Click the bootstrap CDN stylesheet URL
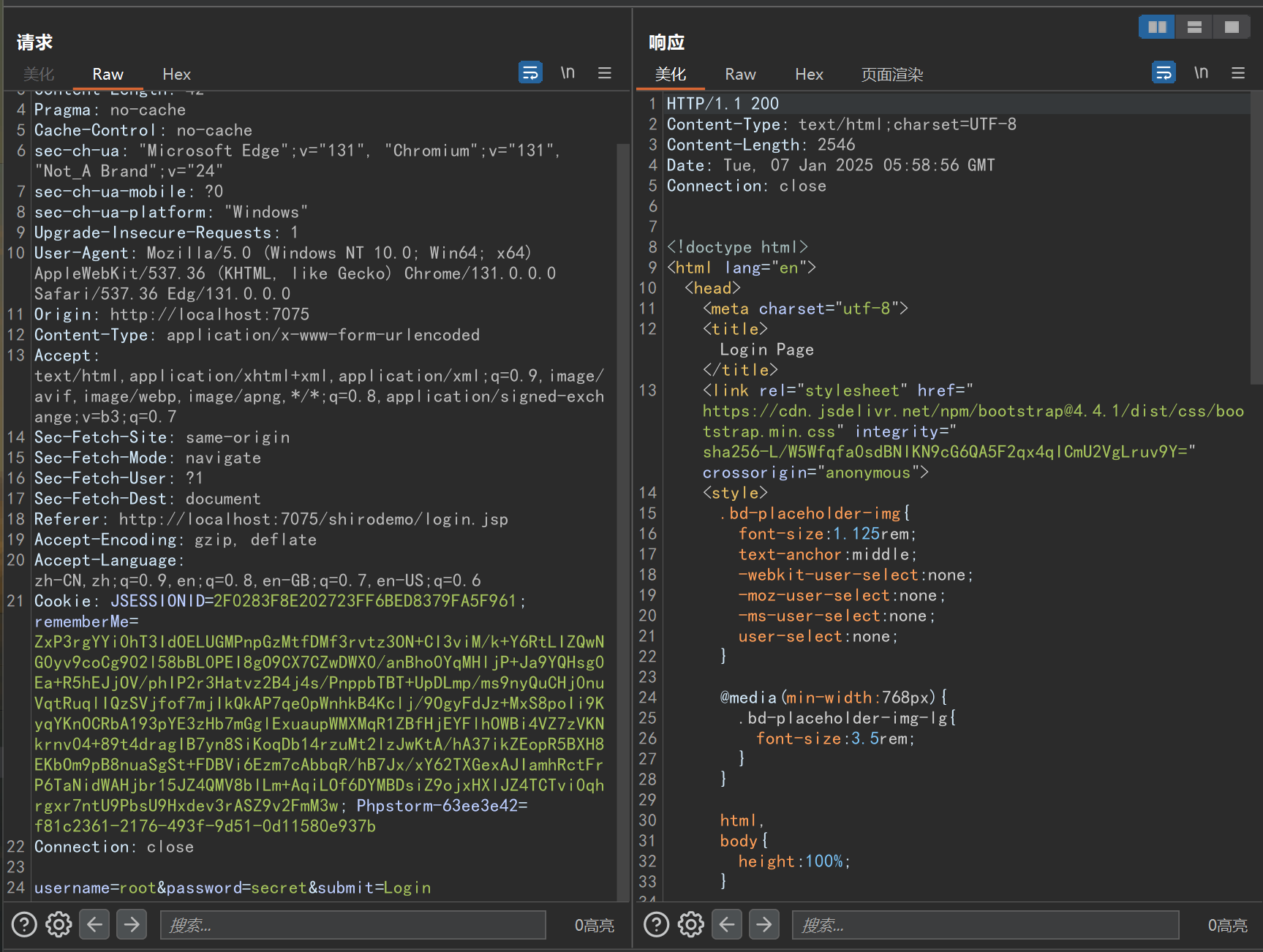Screen dimensions: 1263x952 click(x=973, y=421)
